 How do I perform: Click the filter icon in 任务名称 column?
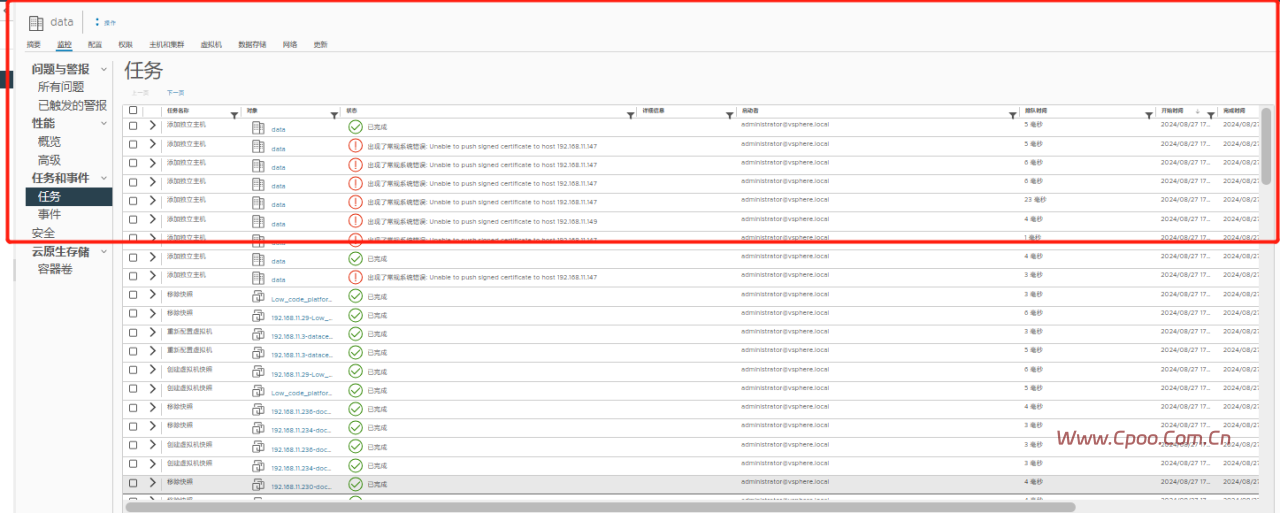(234, 115)
